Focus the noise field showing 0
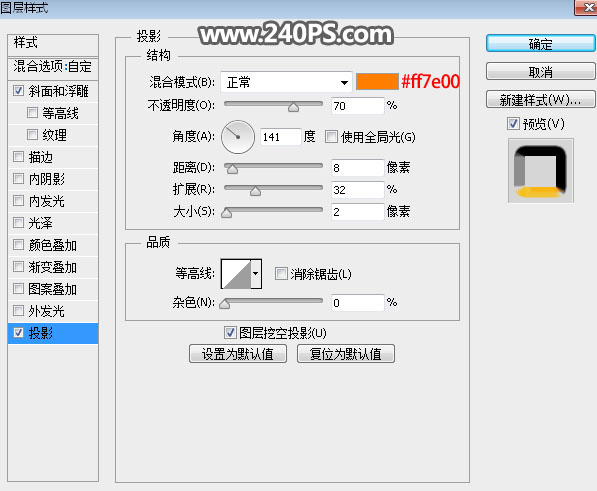 [x=358, y=303]
